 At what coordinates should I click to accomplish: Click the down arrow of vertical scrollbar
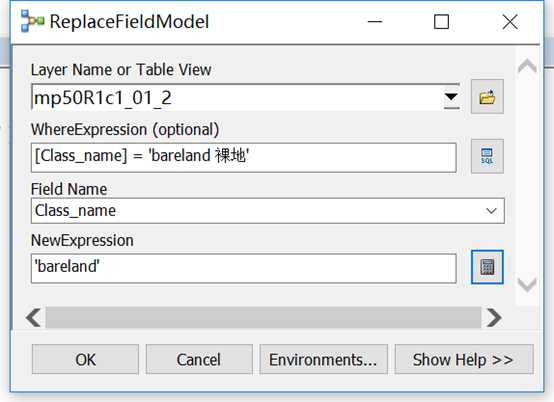pos(527,285)
